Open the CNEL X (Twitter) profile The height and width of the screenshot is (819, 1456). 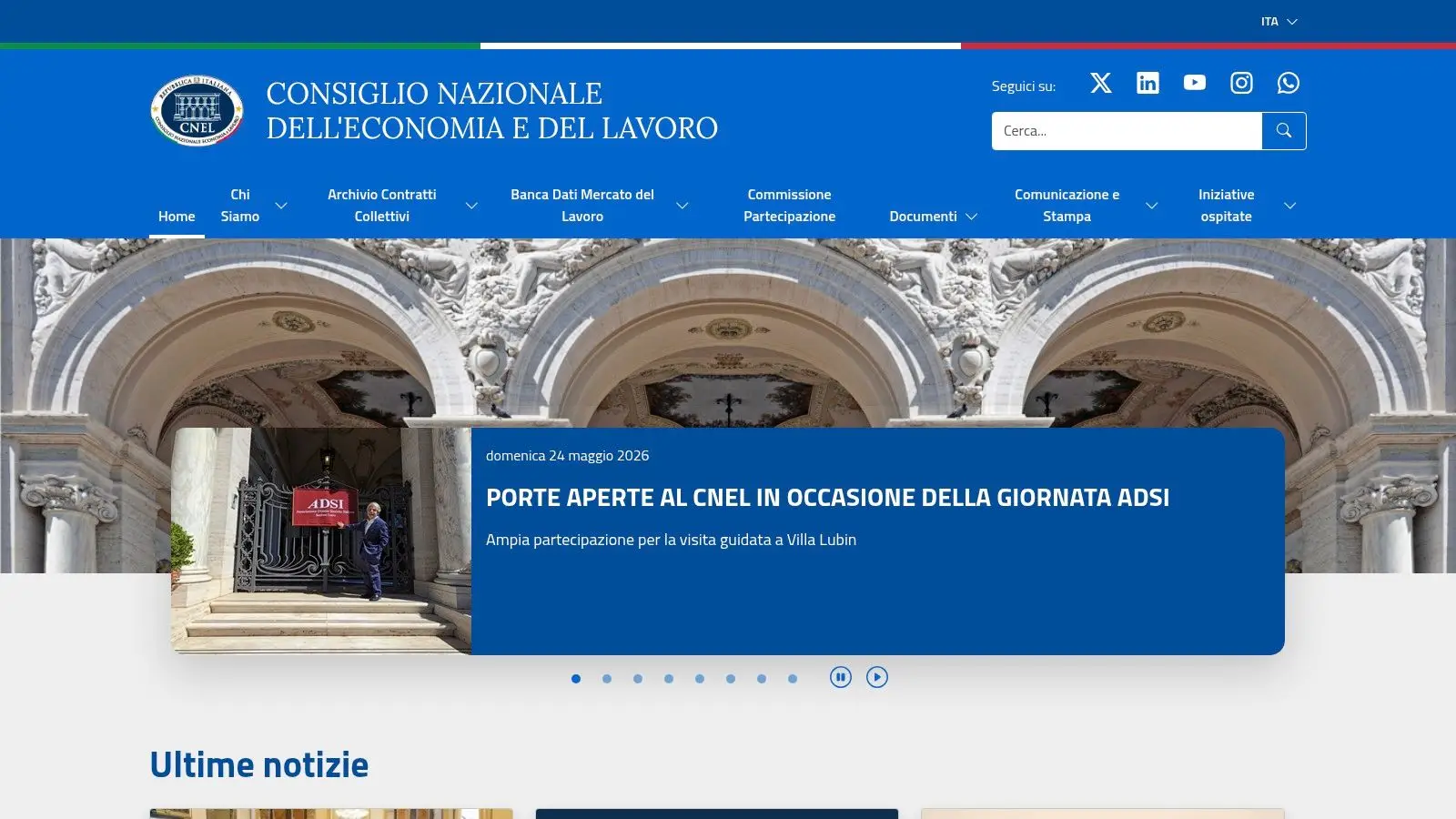point(1101,83)
